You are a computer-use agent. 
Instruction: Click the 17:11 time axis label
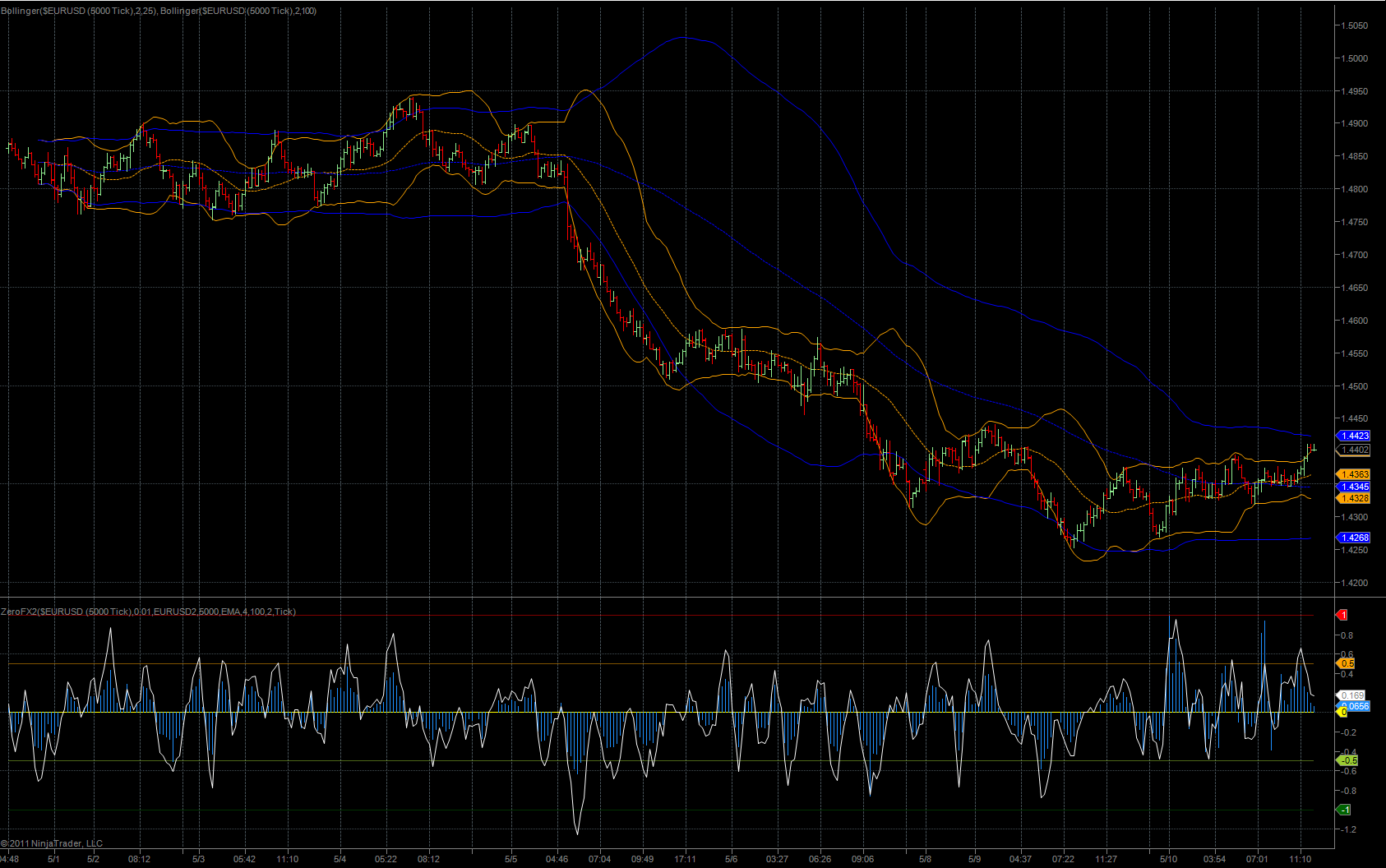coord(685,859)
